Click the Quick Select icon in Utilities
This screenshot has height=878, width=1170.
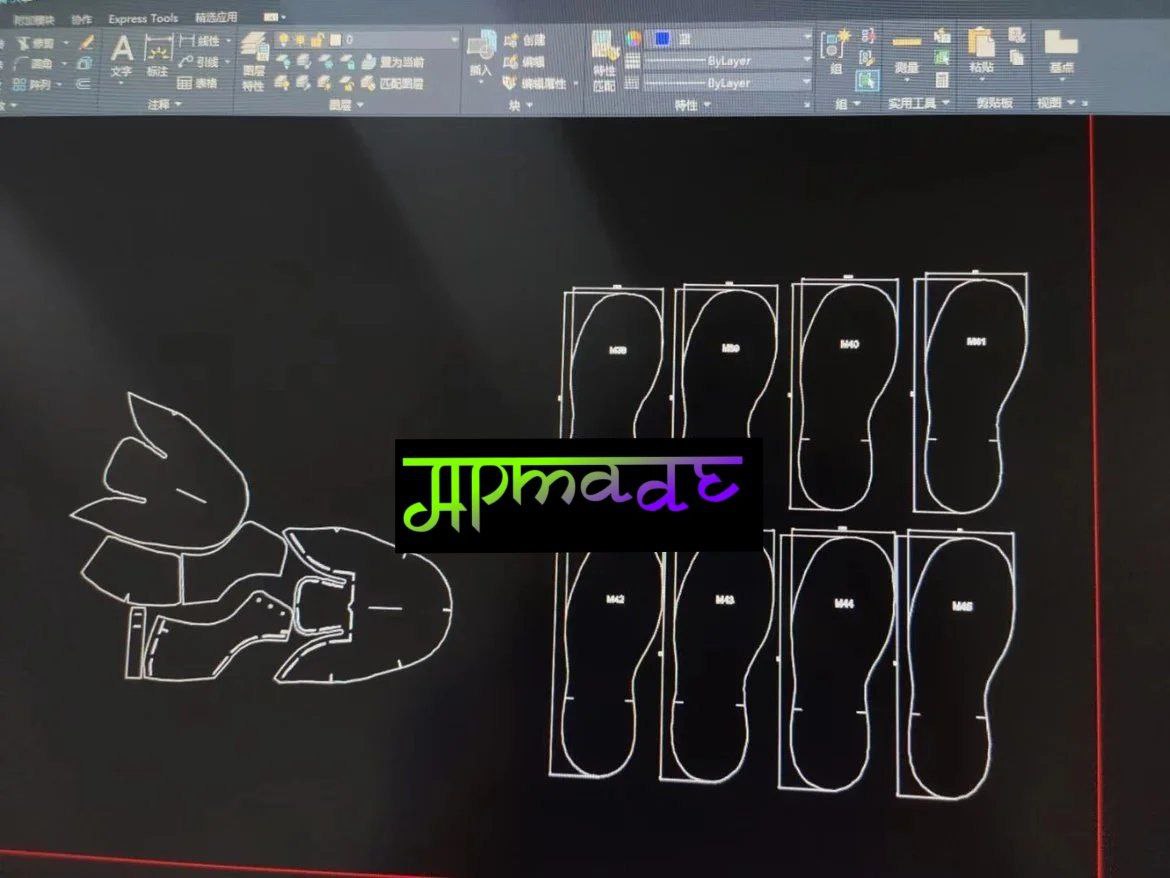coord(942,35)
